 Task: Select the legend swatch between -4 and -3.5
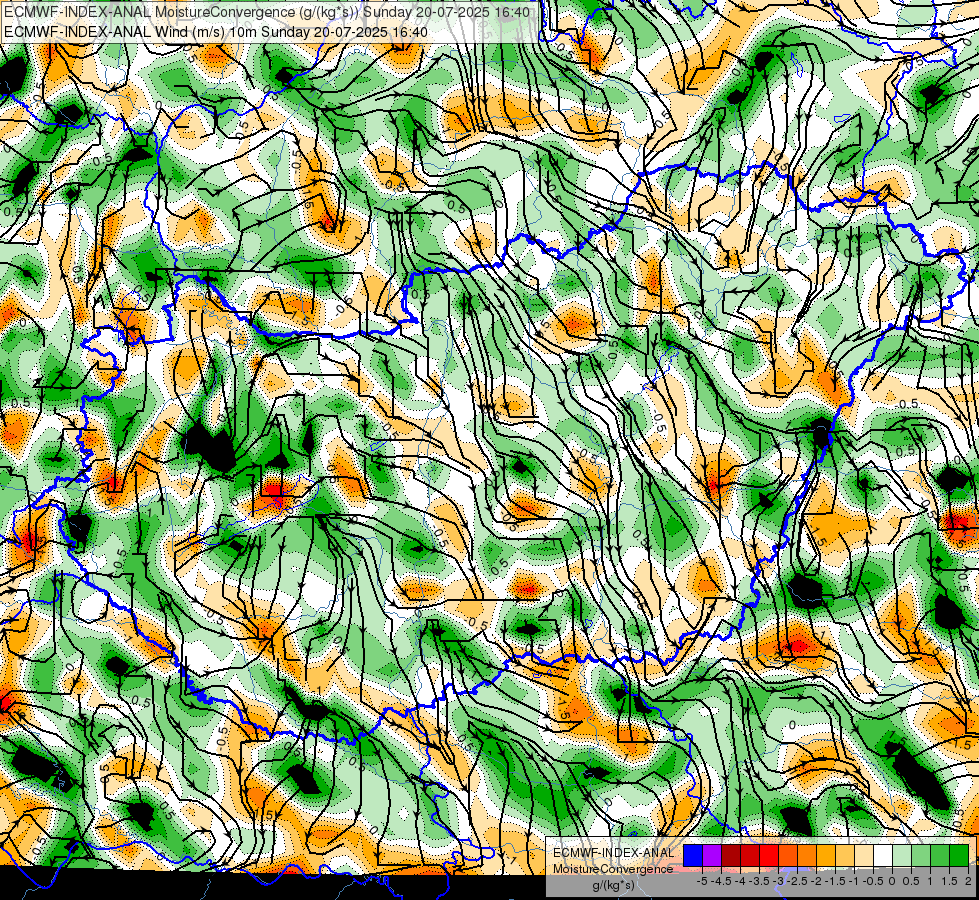pyautogui.click(x=750, y=855)
